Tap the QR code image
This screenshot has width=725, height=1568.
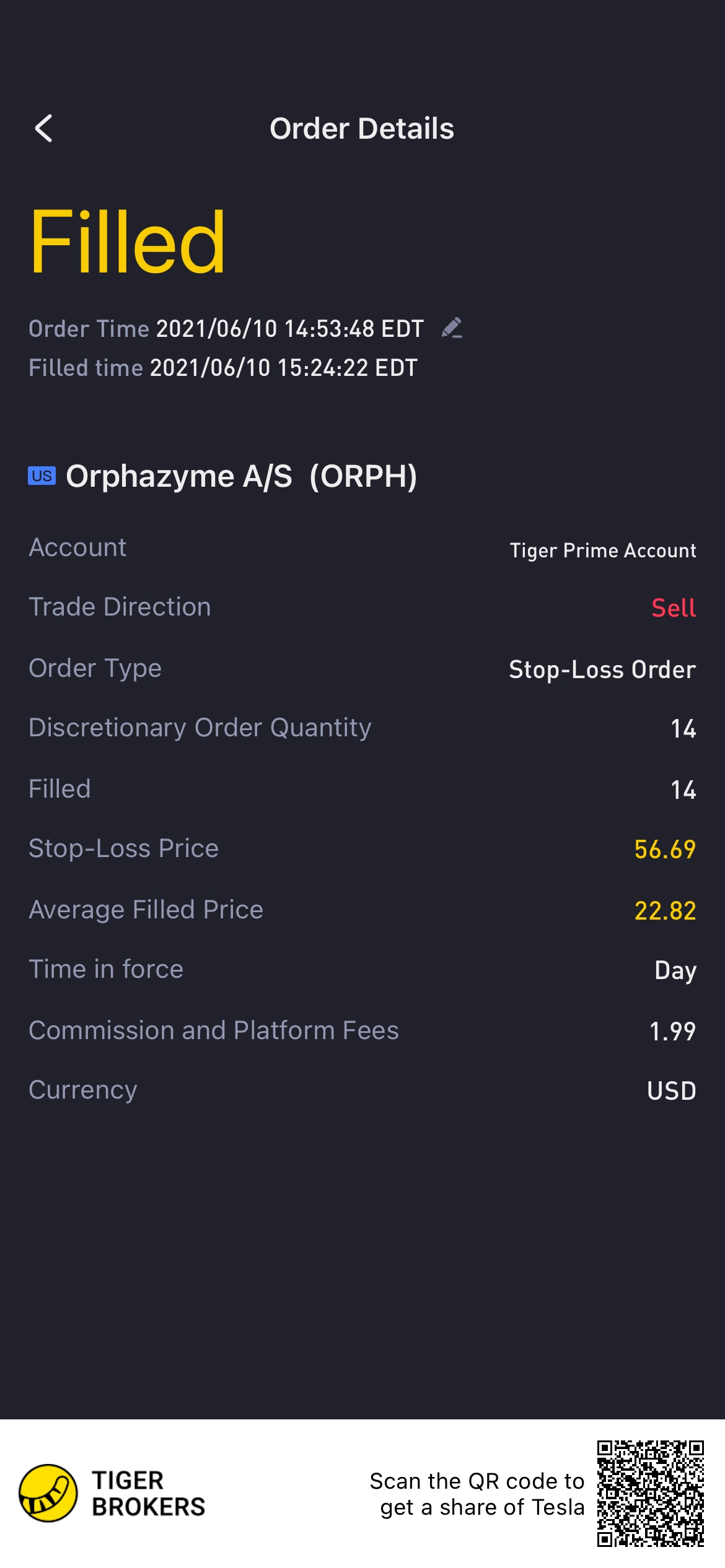pos(650,1493)
